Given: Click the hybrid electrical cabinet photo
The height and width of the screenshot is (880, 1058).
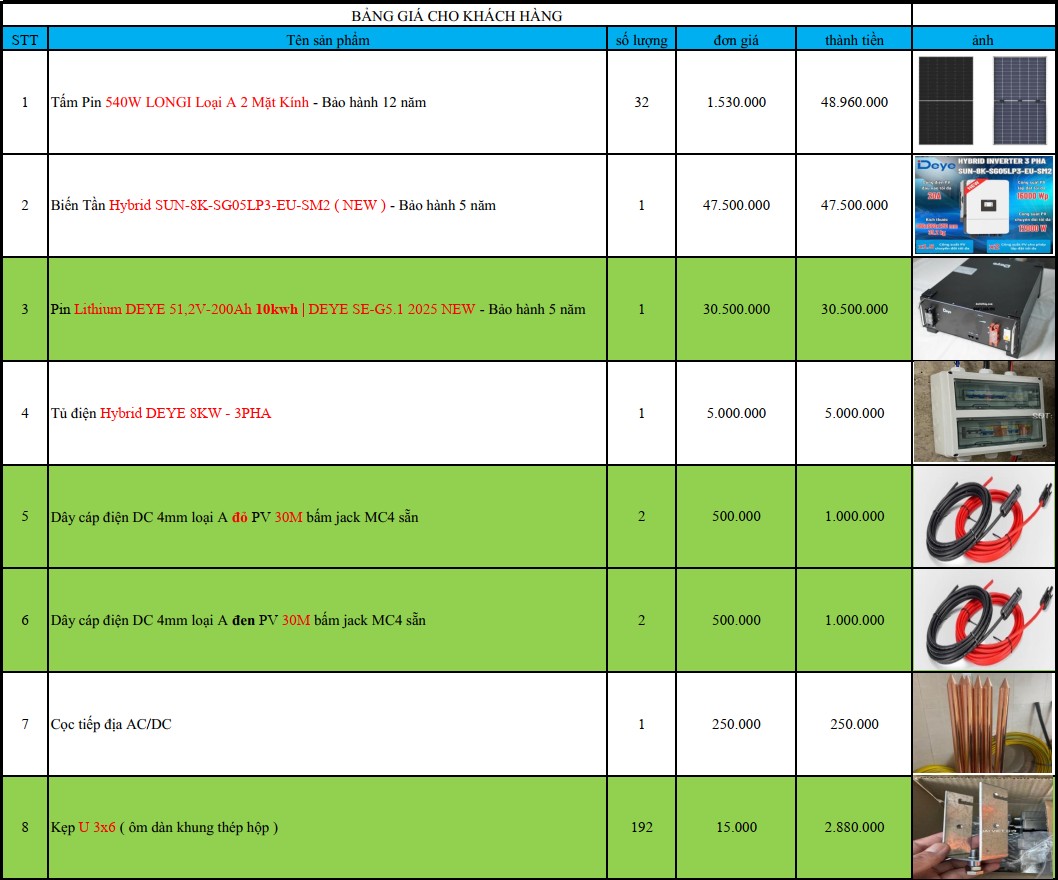Looking at the screenshot, I should click(984, 412).
